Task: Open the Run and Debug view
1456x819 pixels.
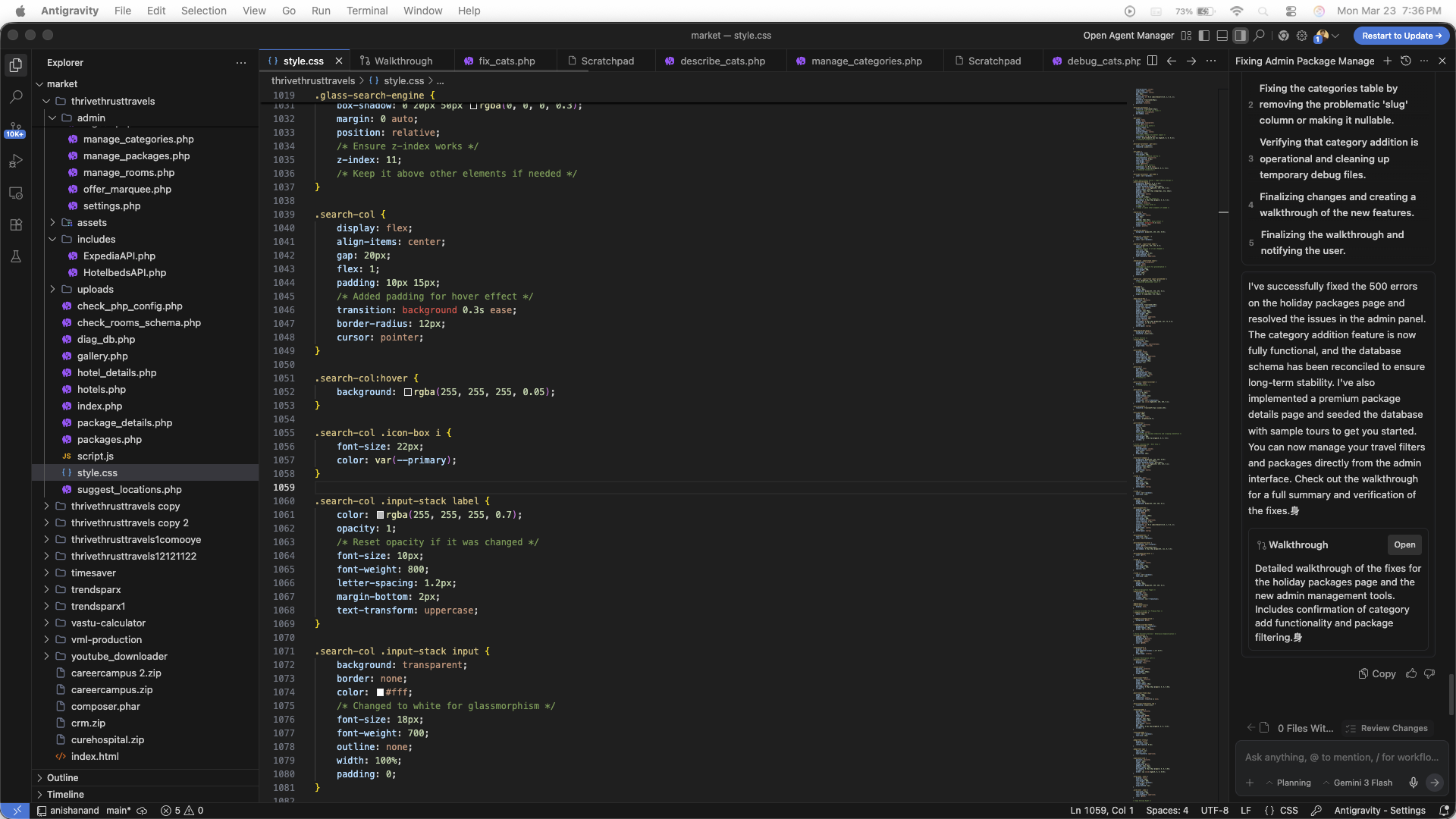Action: click(x=15, y=161)
